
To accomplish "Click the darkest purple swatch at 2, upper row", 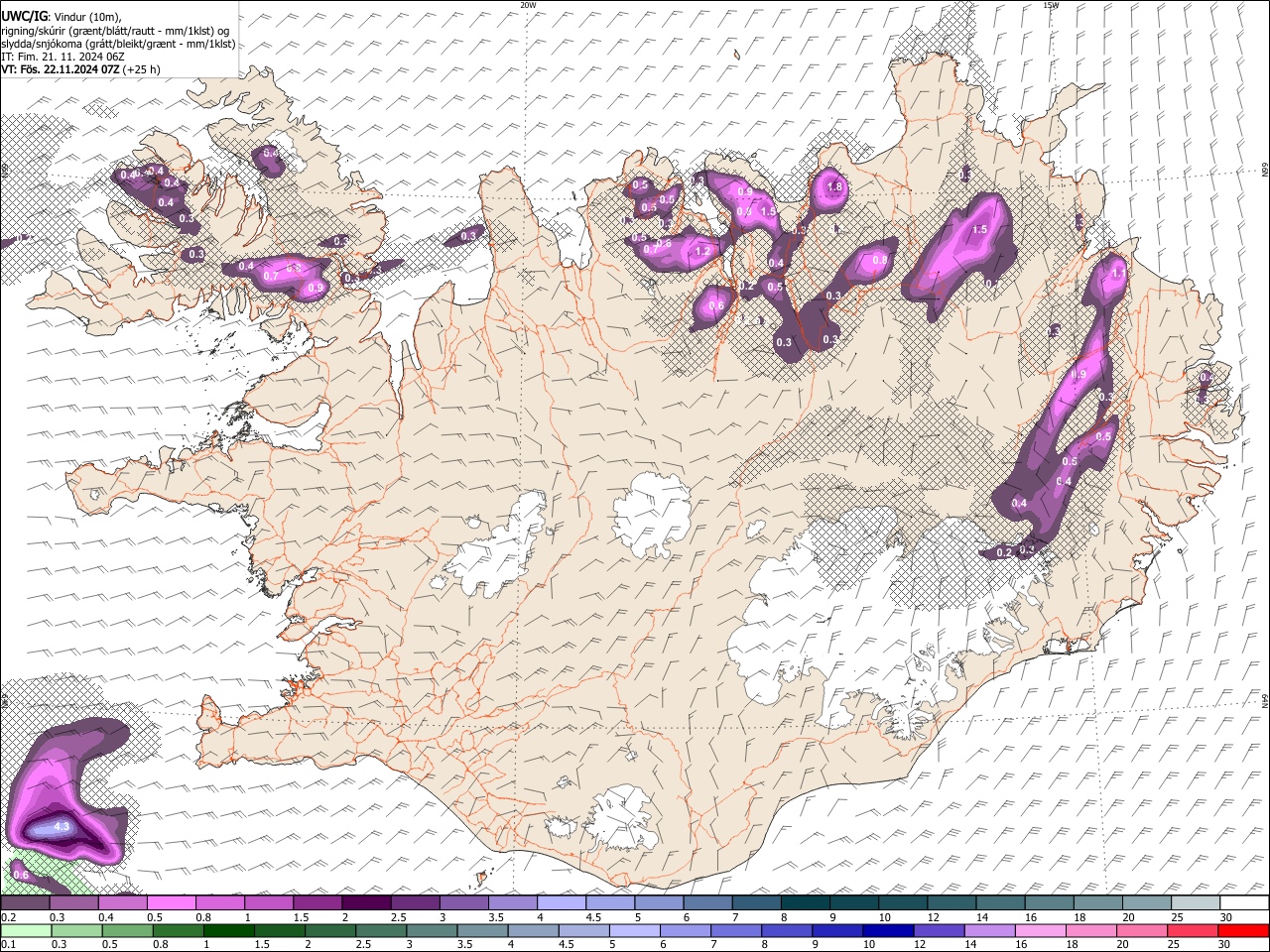I will [x=366, y=902].
